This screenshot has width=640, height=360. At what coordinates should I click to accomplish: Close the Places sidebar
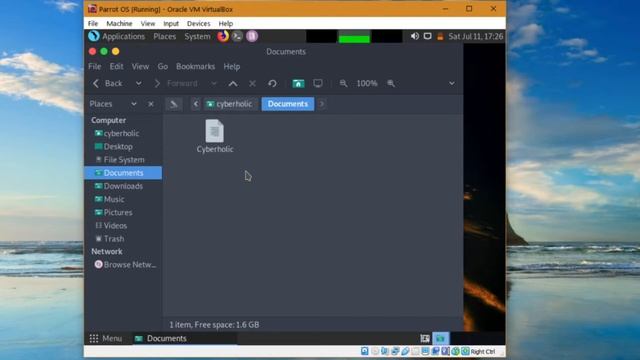pyautogui.click(x=151, y=104)
